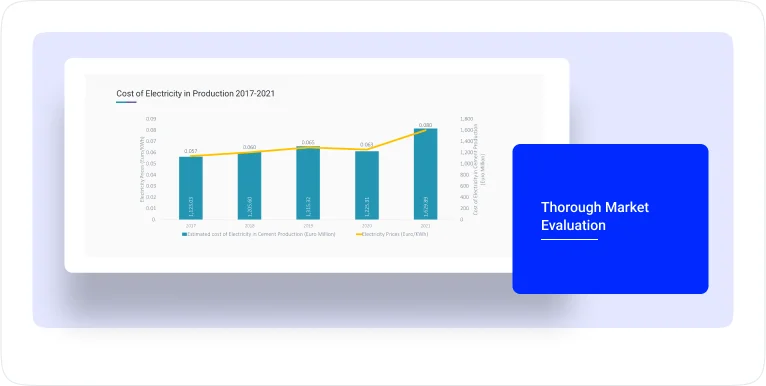Screen dimensions: 766x386
Task: Select the 2018 bar labeled 1,205.60
Action: tap(249, 186)
